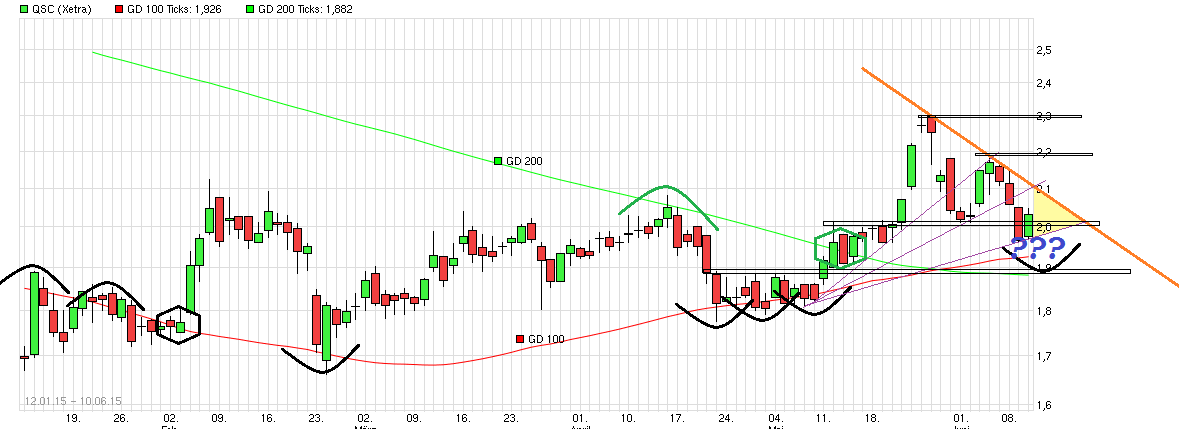This screenshot has width=1179, height=441.
Task: Click the '18.' date axis label
Action: [872, 419]
